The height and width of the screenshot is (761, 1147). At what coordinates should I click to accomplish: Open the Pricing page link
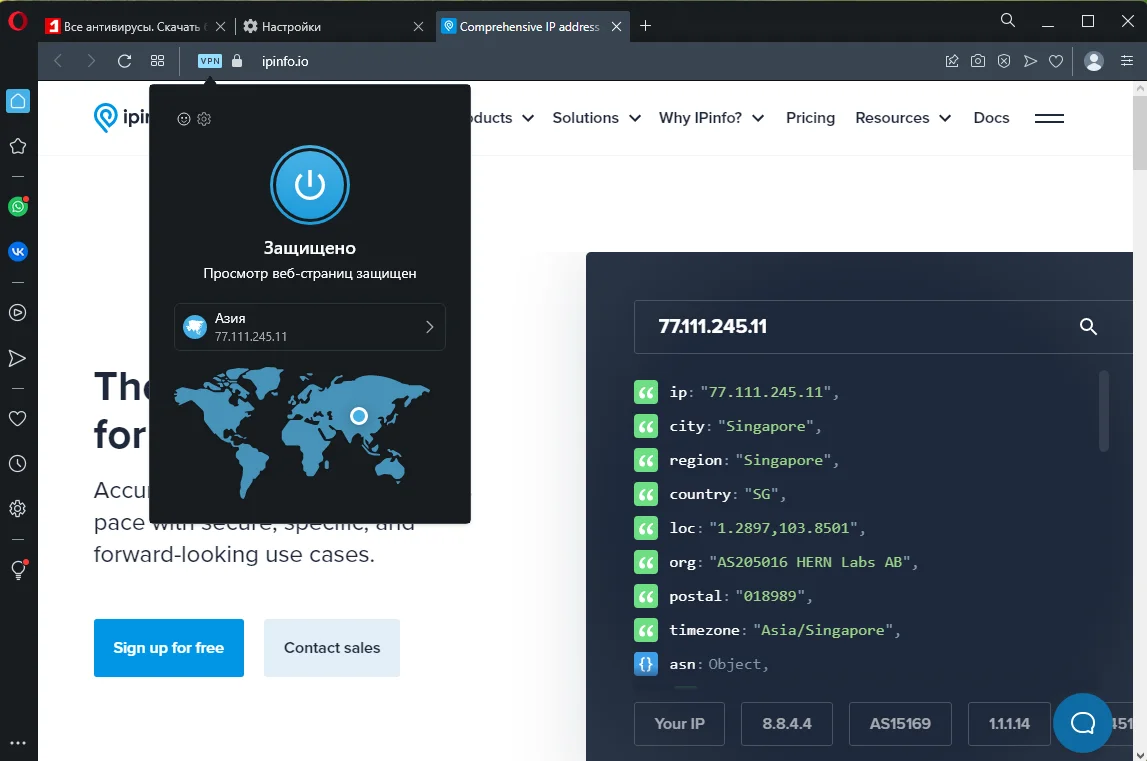pyautogui.click(x=810, y=118)
